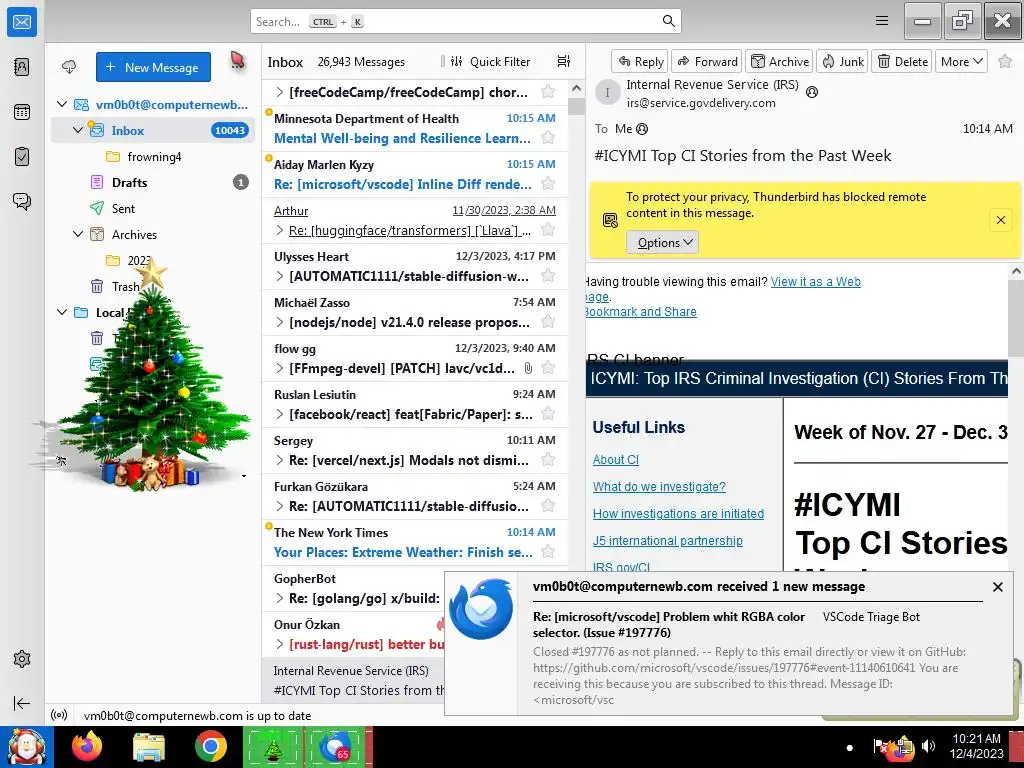The width and height of the screenshot is (1024, 768).
Task: Click attachment icon on FFmpeg-devel message
Action: pyautogui.click(x=528, y=368)
